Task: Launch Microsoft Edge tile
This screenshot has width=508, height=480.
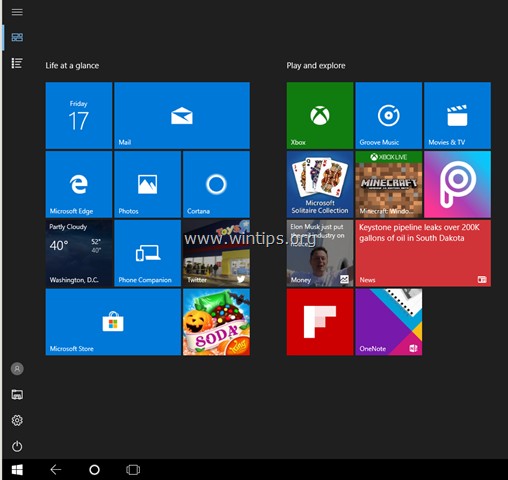Action: click(x=79, y=184)
